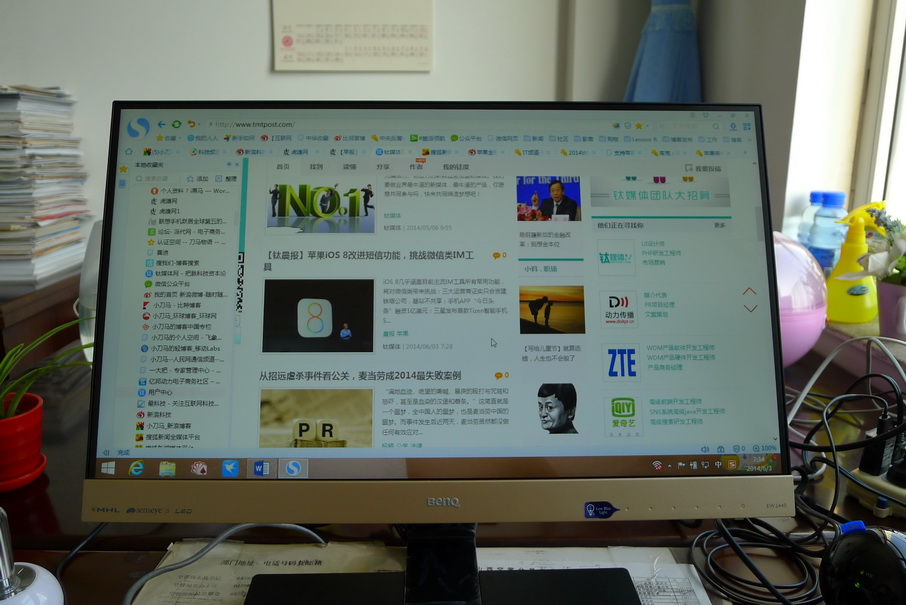Click the 添加 button in favorites panel
This screenshot has height=605, width=906.
pos(201,178)
